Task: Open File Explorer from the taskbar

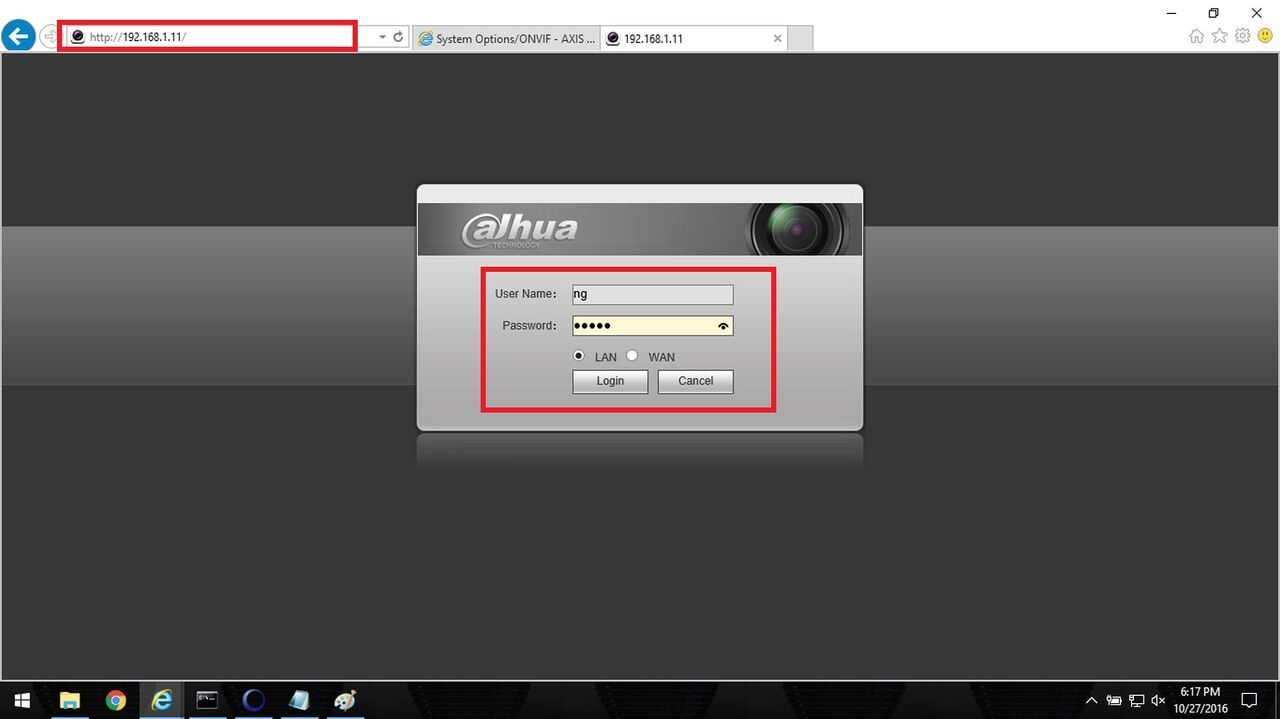Action: tap(69, 700)
